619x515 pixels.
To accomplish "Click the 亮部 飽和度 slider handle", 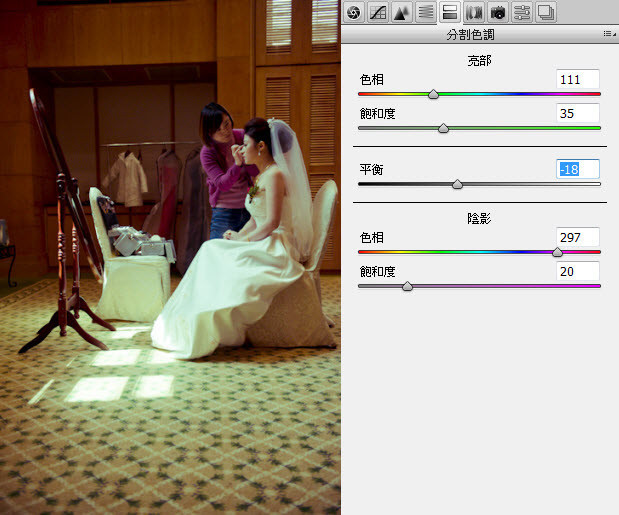I will 443,128.
